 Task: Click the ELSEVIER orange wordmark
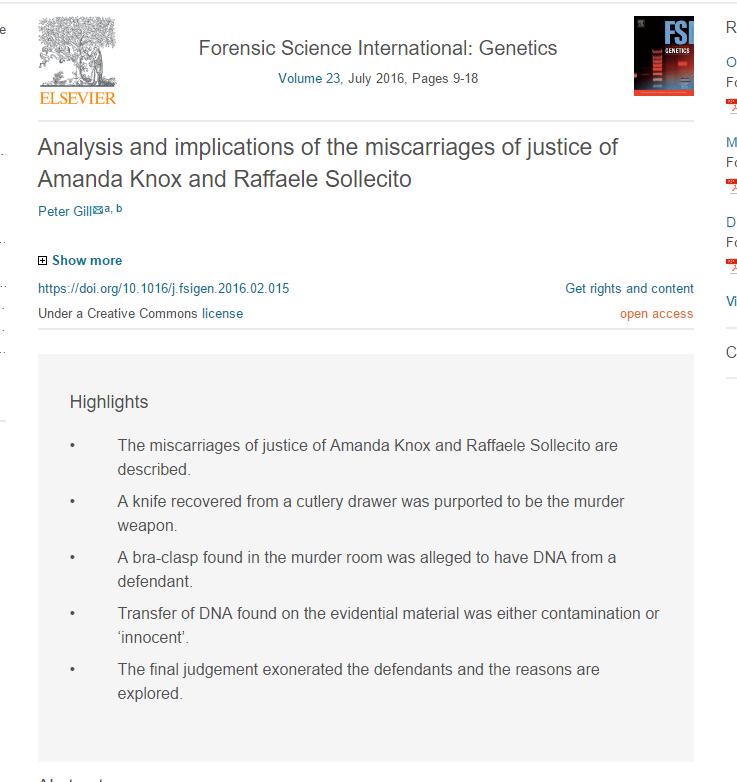pos(78,98)
